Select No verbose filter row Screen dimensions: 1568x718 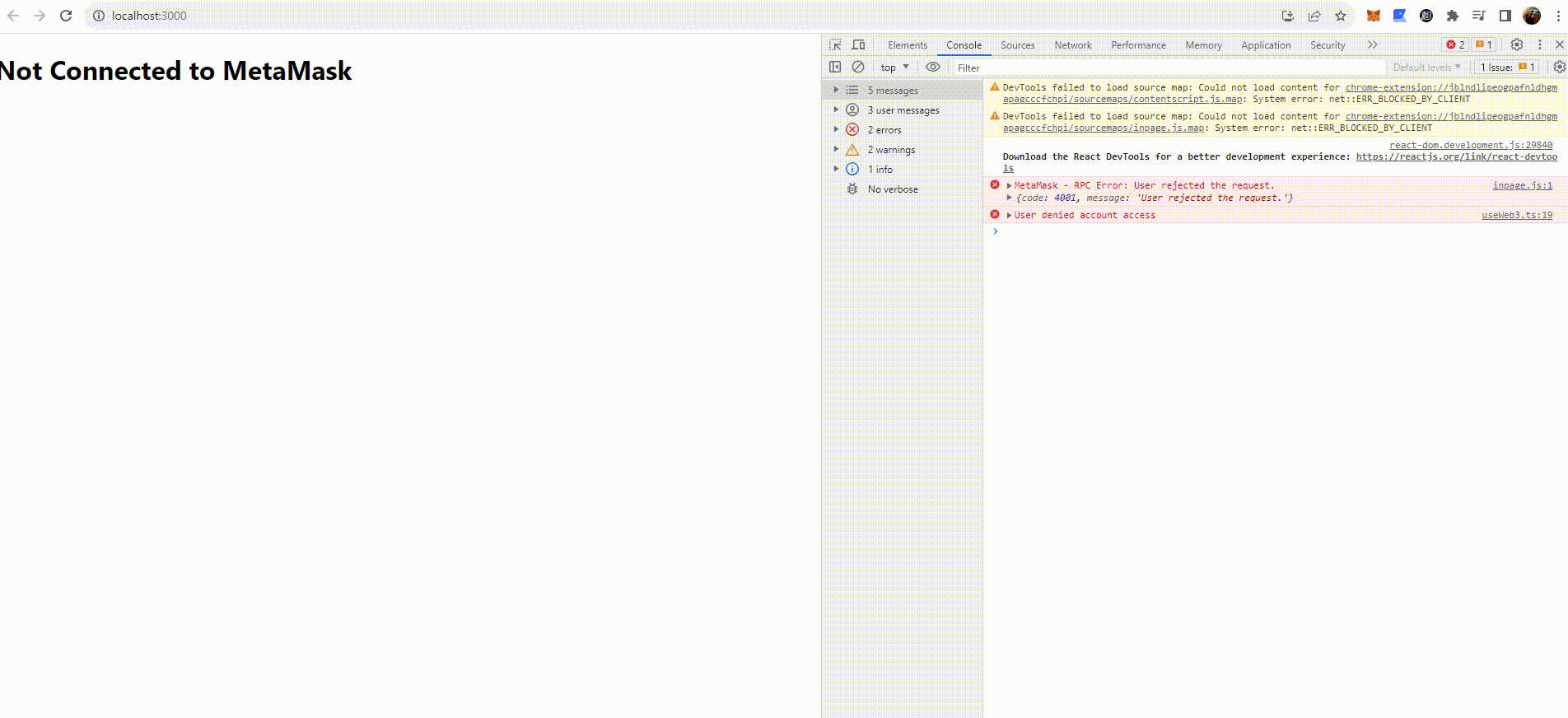[903, 189]
